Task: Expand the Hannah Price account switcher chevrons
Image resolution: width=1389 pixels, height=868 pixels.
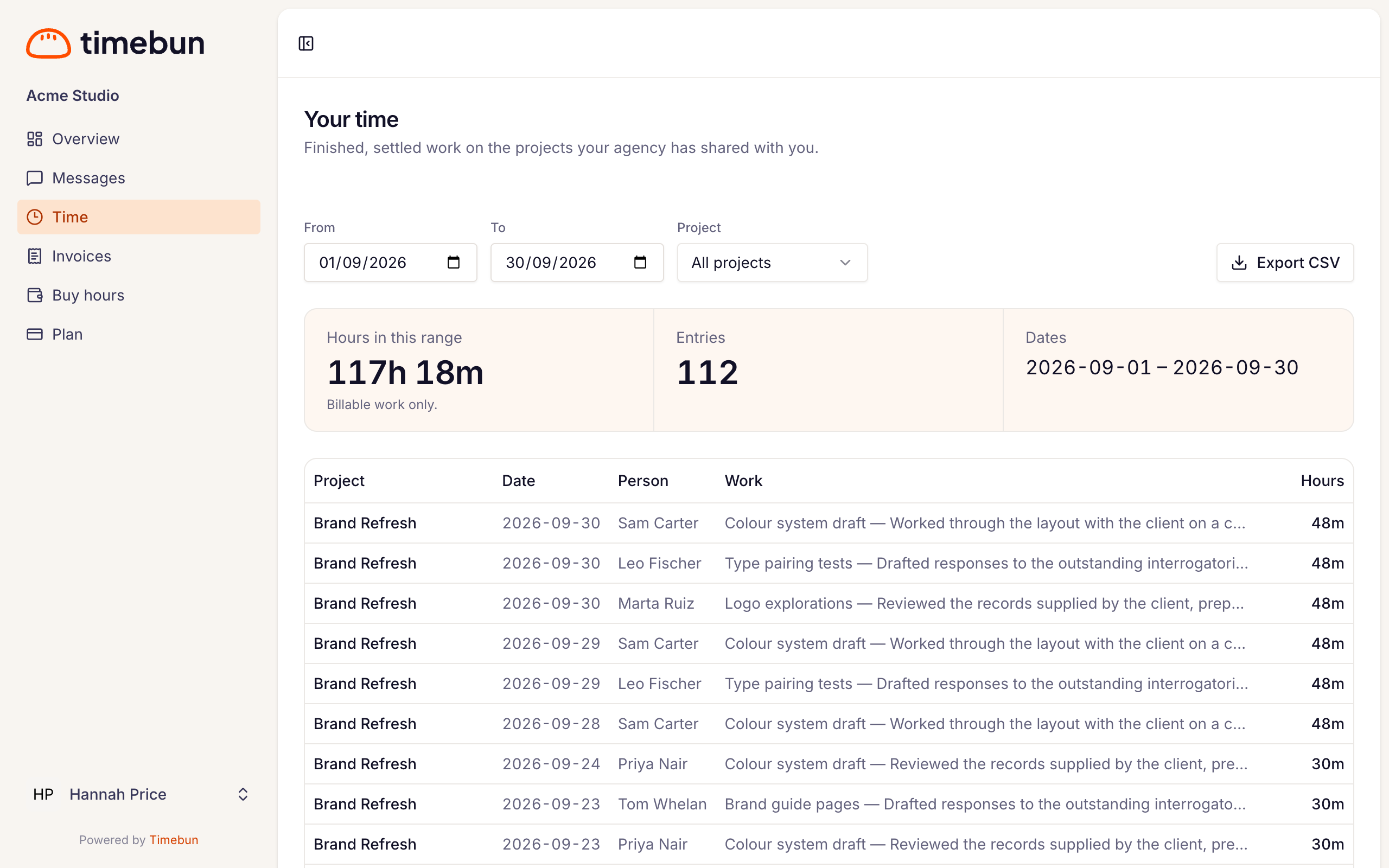Action: click(243, 794)
